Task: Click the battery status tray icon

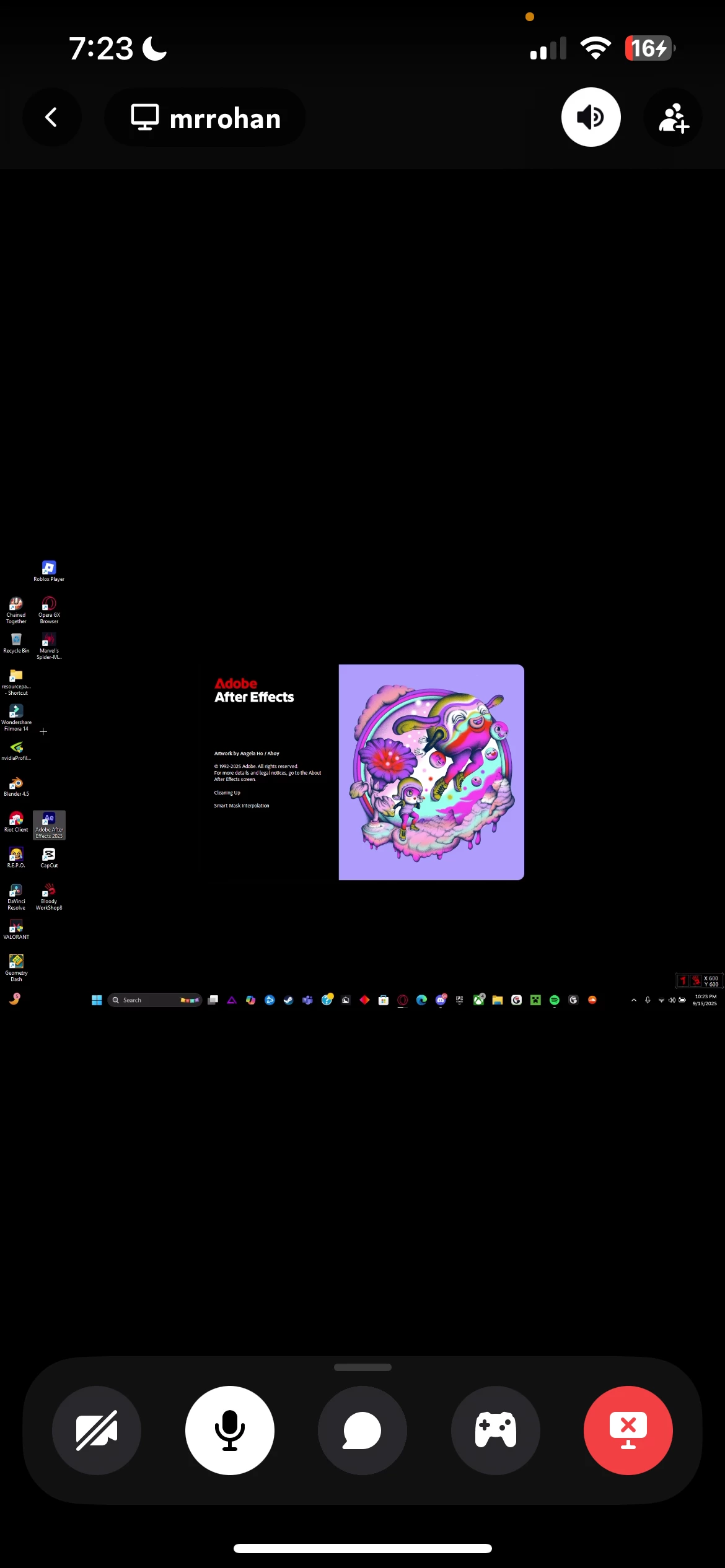Action: pyautogui.click(x=682, y=1000)
